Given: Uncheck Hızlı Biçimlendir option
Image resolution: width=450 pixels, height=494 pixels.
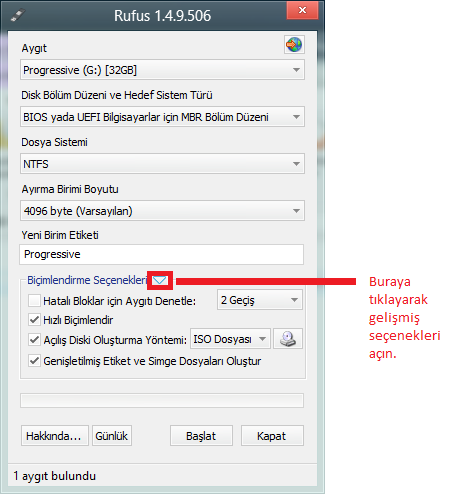Looking at the screenshot, I should point(34,320).
